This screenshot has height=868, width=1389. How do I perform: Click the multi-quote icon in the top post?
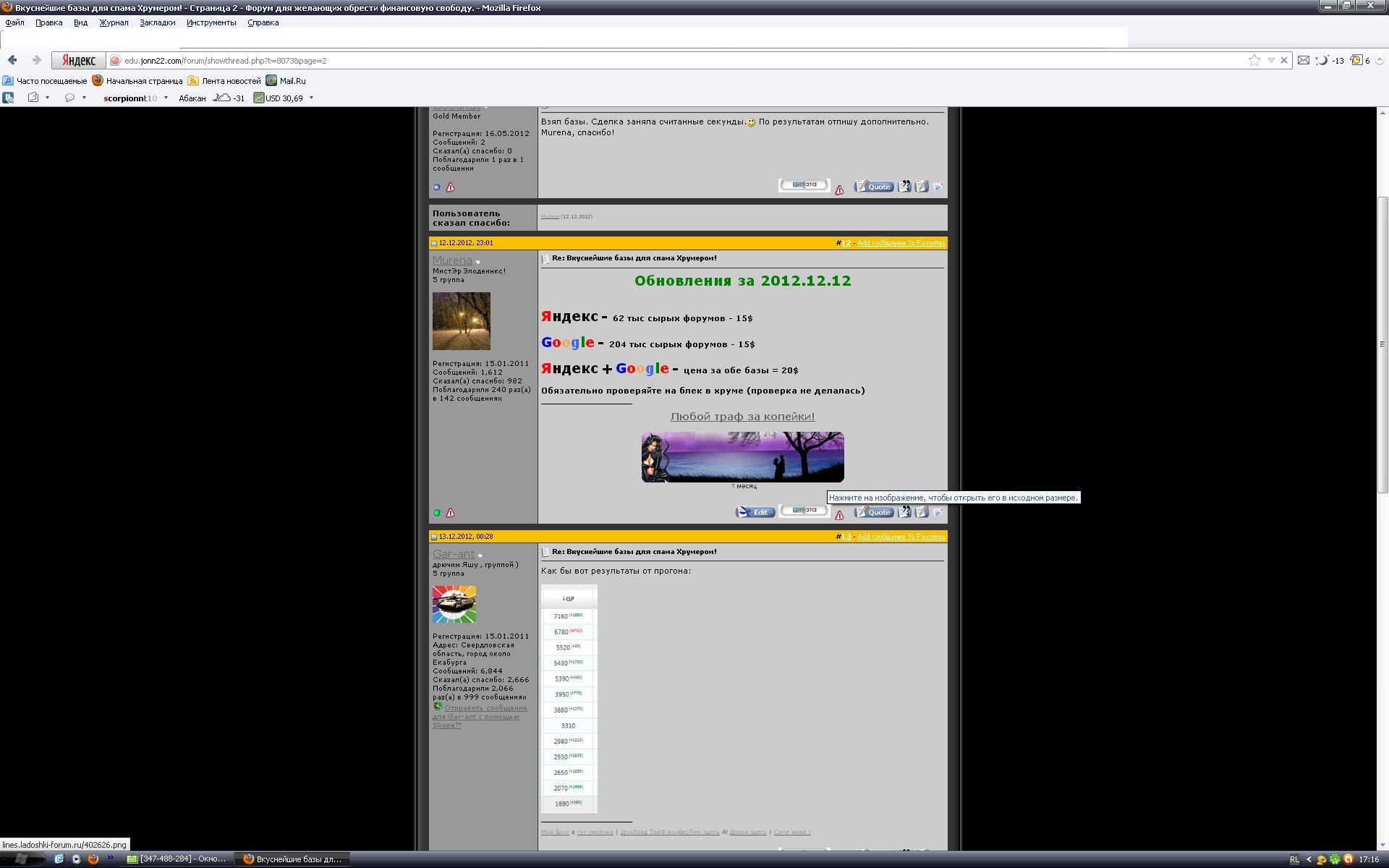pos(904,186)
